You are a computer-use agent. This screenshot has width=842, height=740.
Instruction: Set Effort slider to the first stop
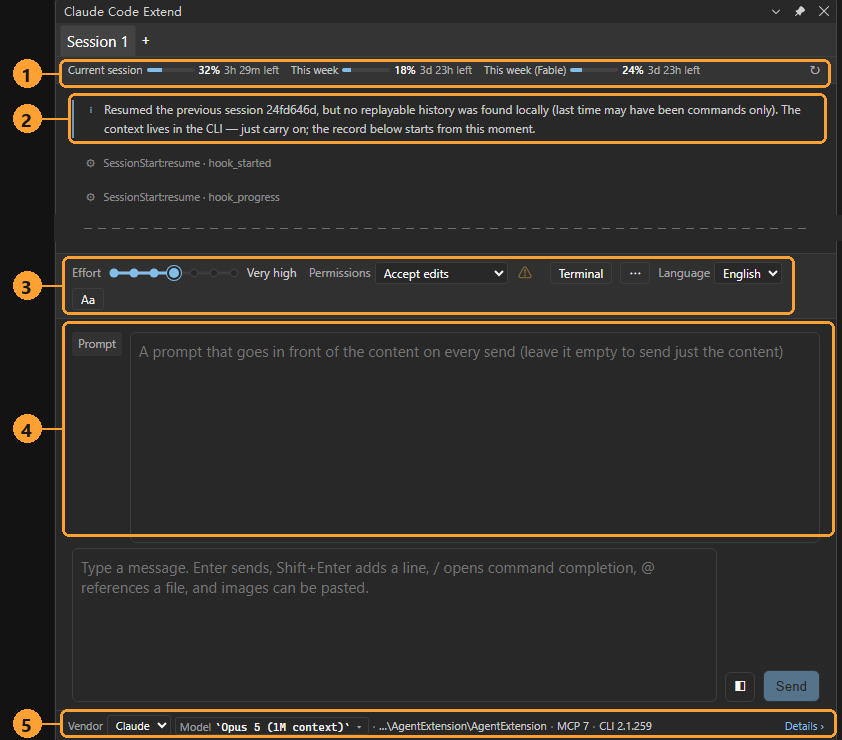[x=114, y=273]
